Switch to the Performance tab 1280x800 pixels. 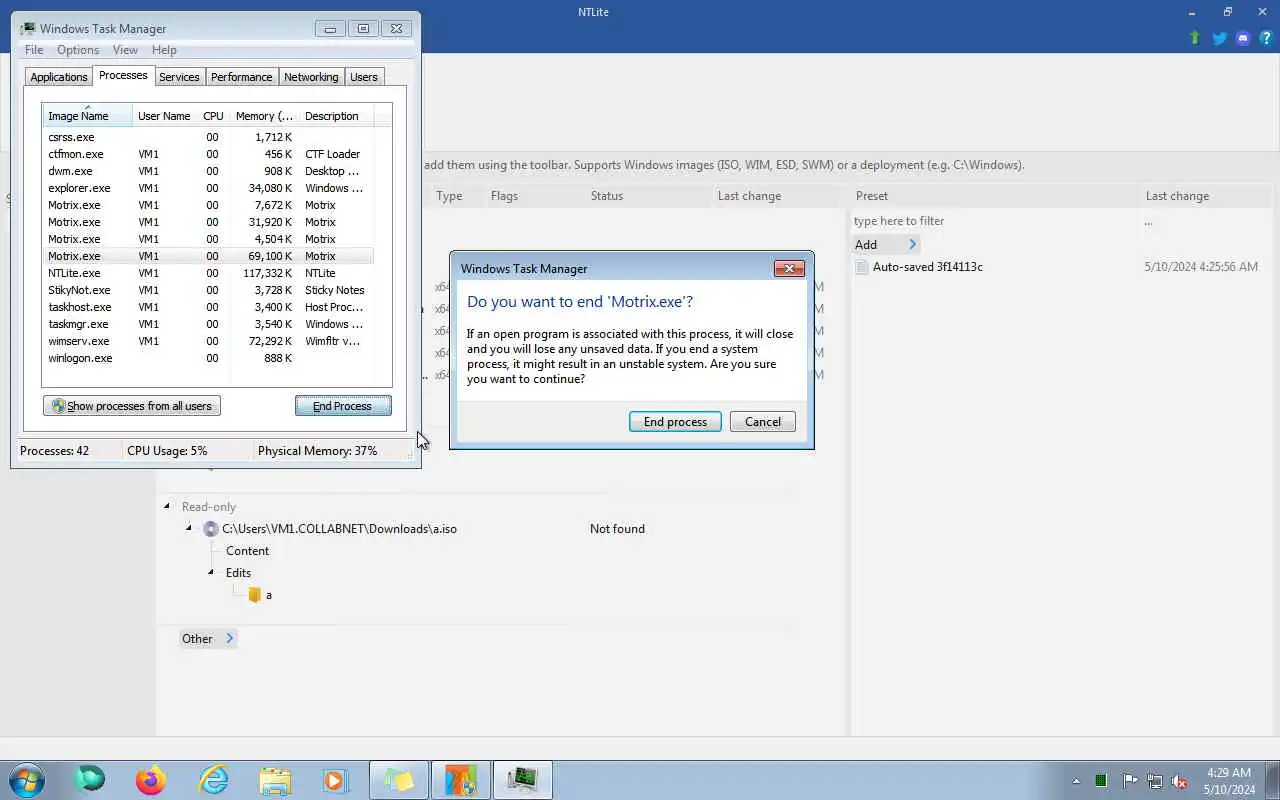241,77
